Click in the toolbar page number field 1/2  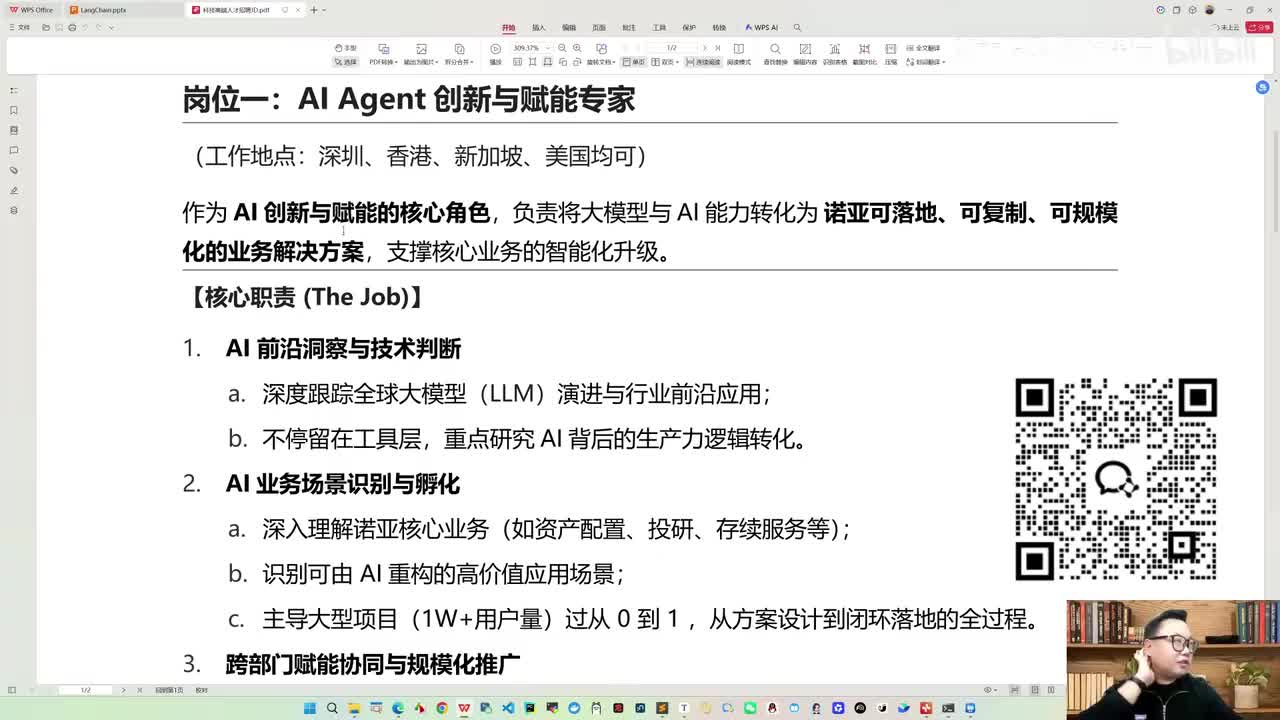[x=671, y=48]
